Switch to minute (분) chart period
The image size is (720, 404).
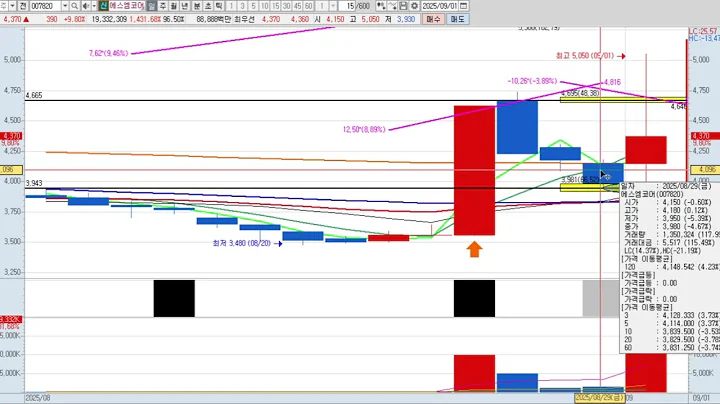[197, 6]
